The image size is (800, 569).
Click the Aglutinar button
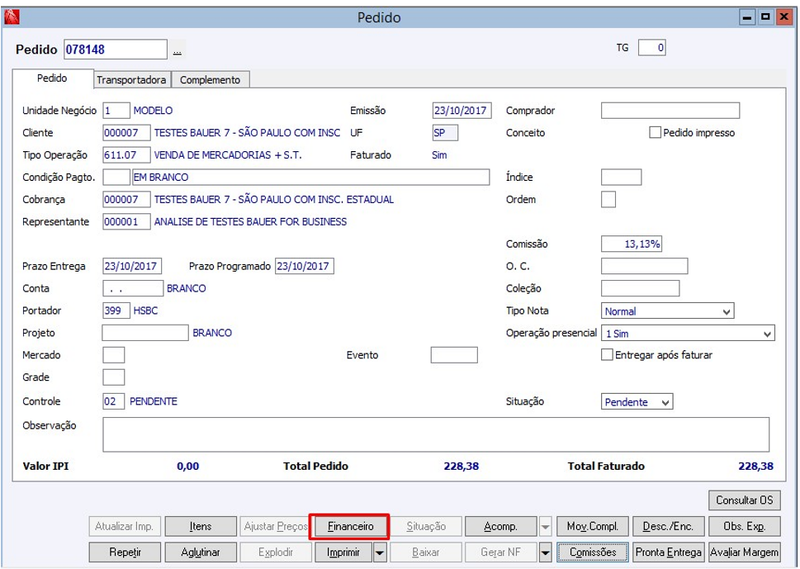pos(201,552)
